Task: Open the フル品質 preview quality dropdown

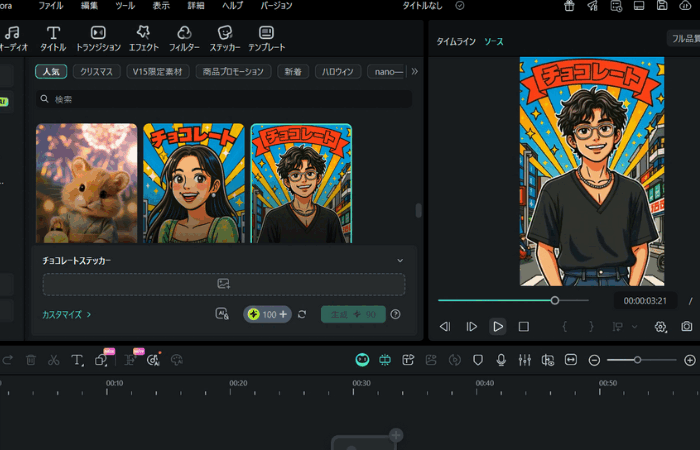Action: point(685,39)
